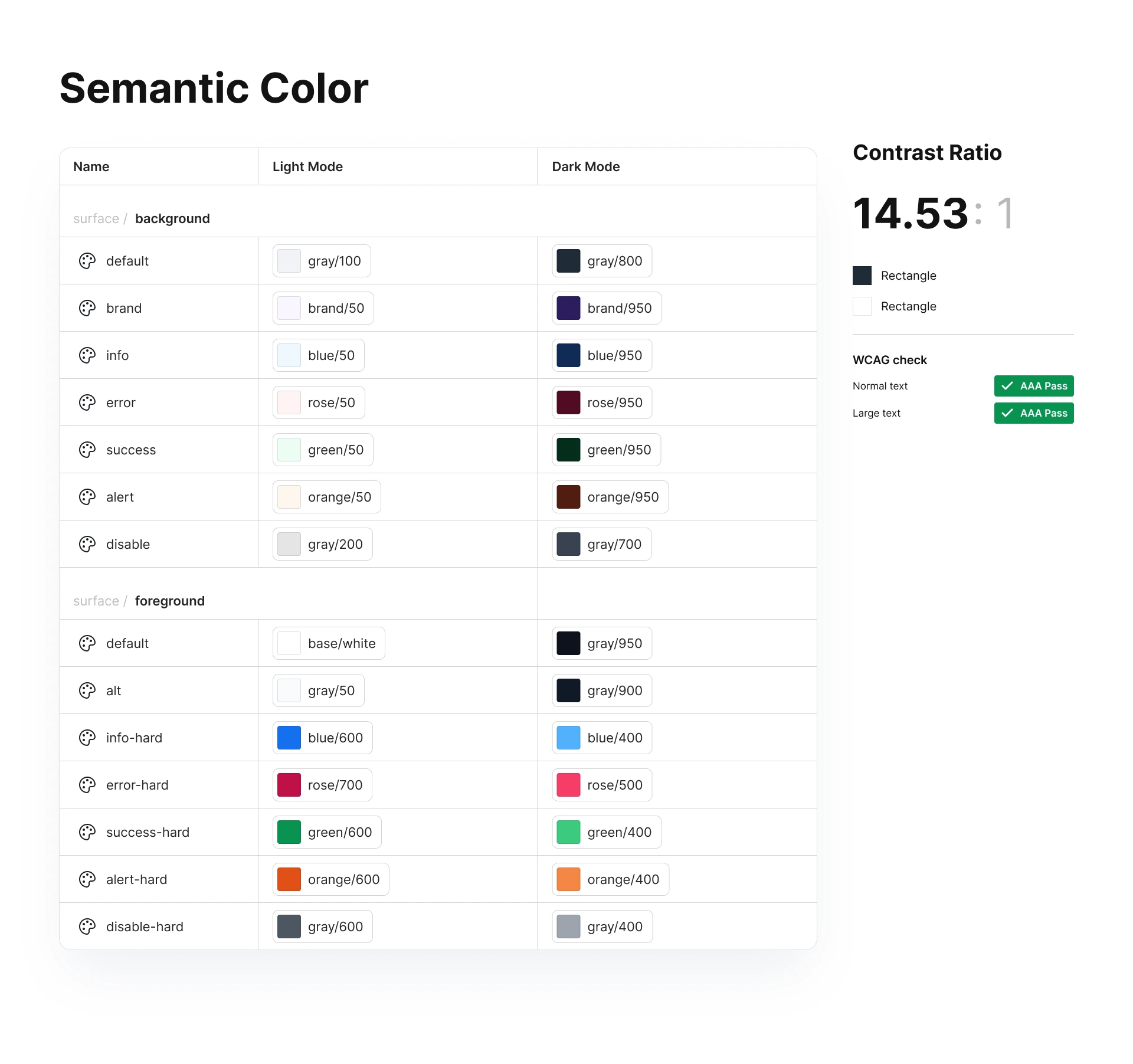Click the 'green/50' label
The width and height of the screenshot is (1133, 1064).
(336, 450)
